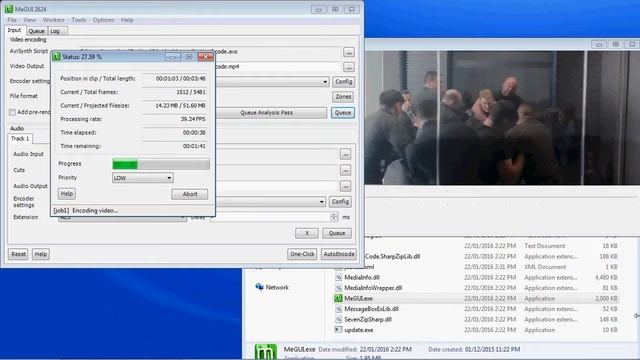This screenshot has width=640, height=360.
Task: Click the Zones button
Action: [343, 97]
